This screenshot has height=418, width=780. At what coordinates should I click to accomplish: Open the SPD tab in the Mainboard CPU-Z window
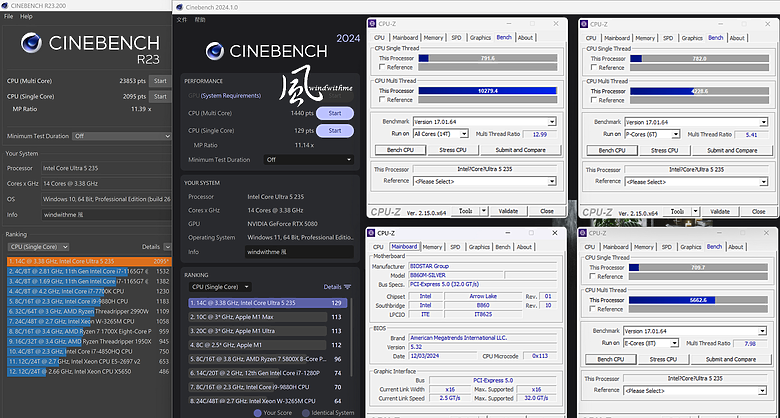(455, 247)
